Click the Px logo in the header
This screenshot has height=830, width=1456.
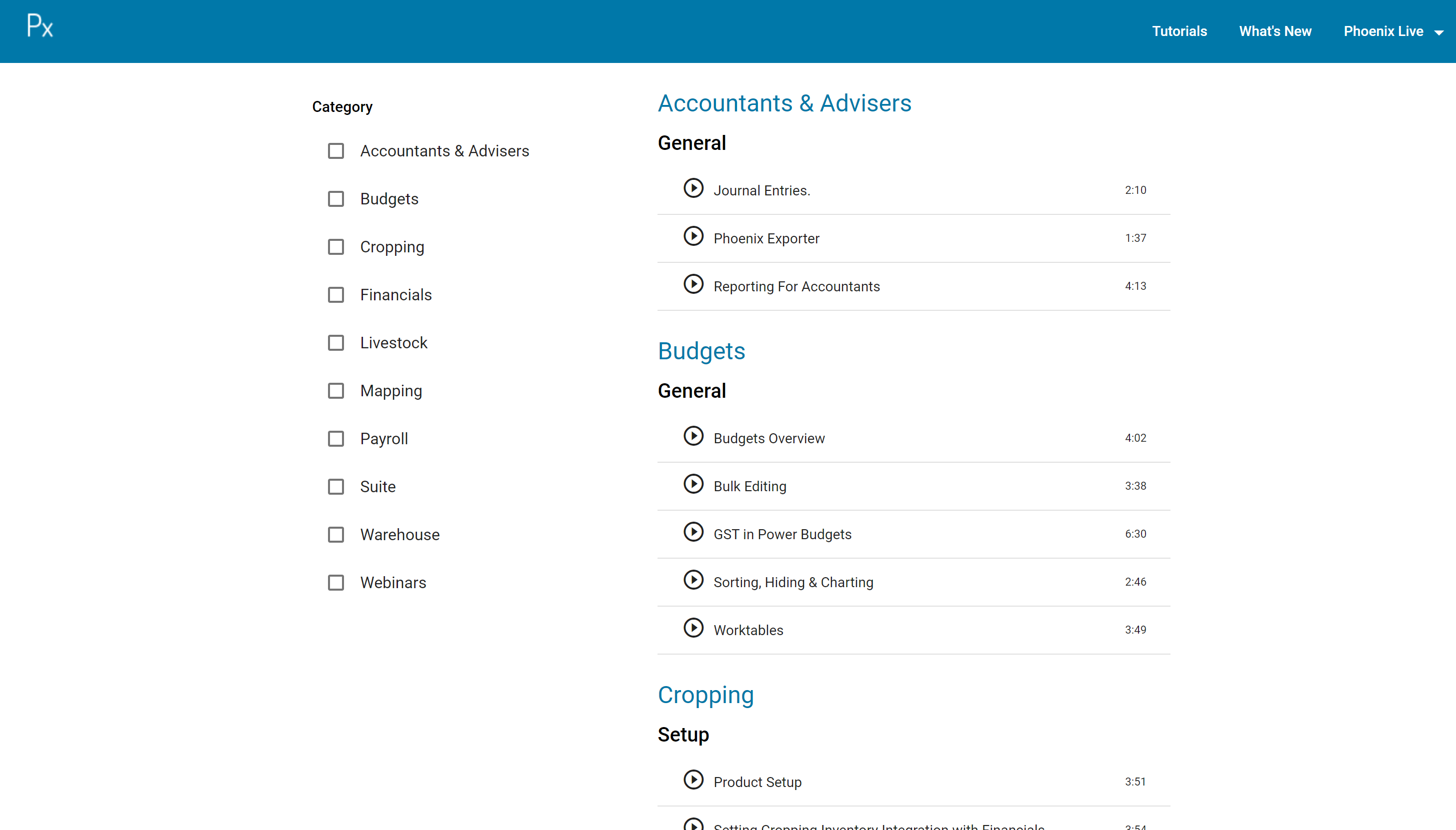(40, 26)
